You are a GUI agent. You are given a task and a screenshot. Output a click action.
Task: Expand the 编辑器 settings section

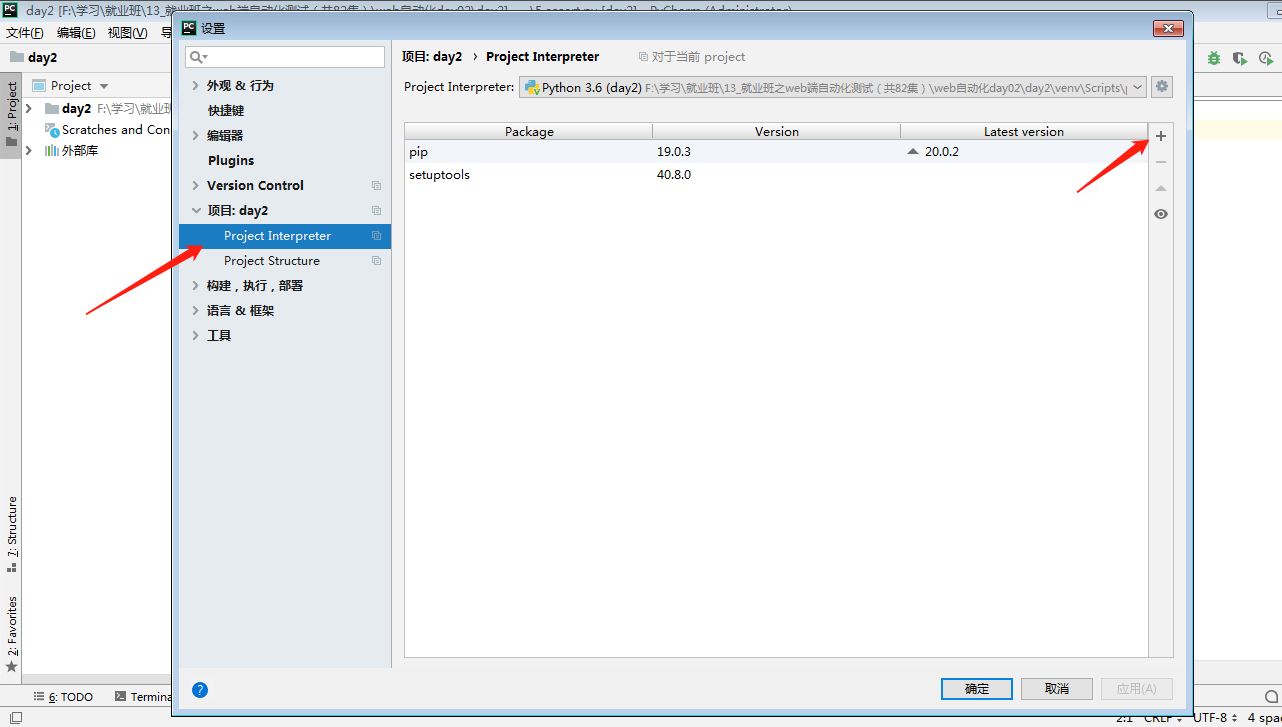click(196, 136)
